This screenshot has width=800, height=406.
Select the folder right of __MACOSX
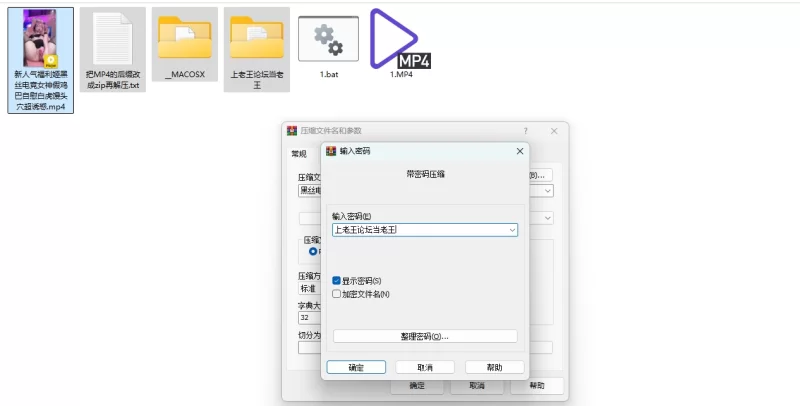(x=257, y=41)
